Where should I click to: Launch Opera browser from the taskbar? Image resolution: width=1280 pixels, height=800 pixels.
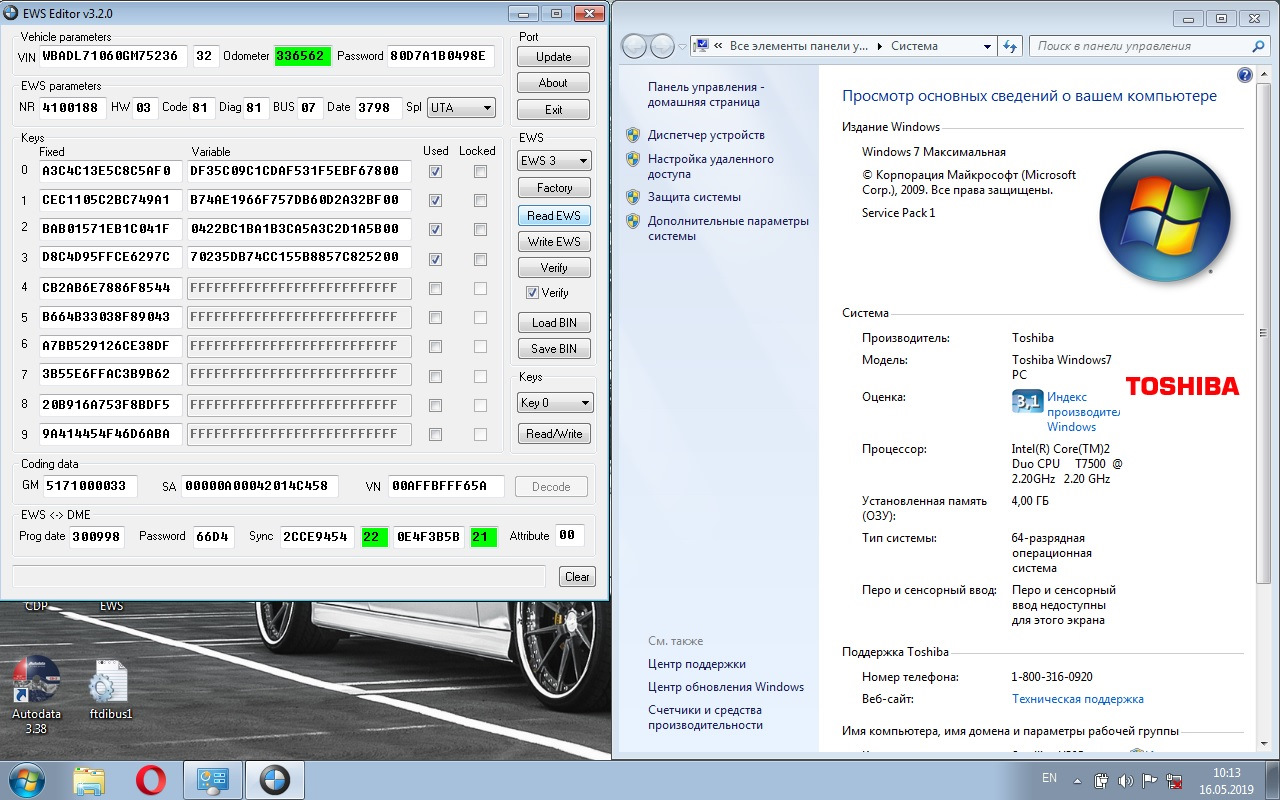pos(150,780)
